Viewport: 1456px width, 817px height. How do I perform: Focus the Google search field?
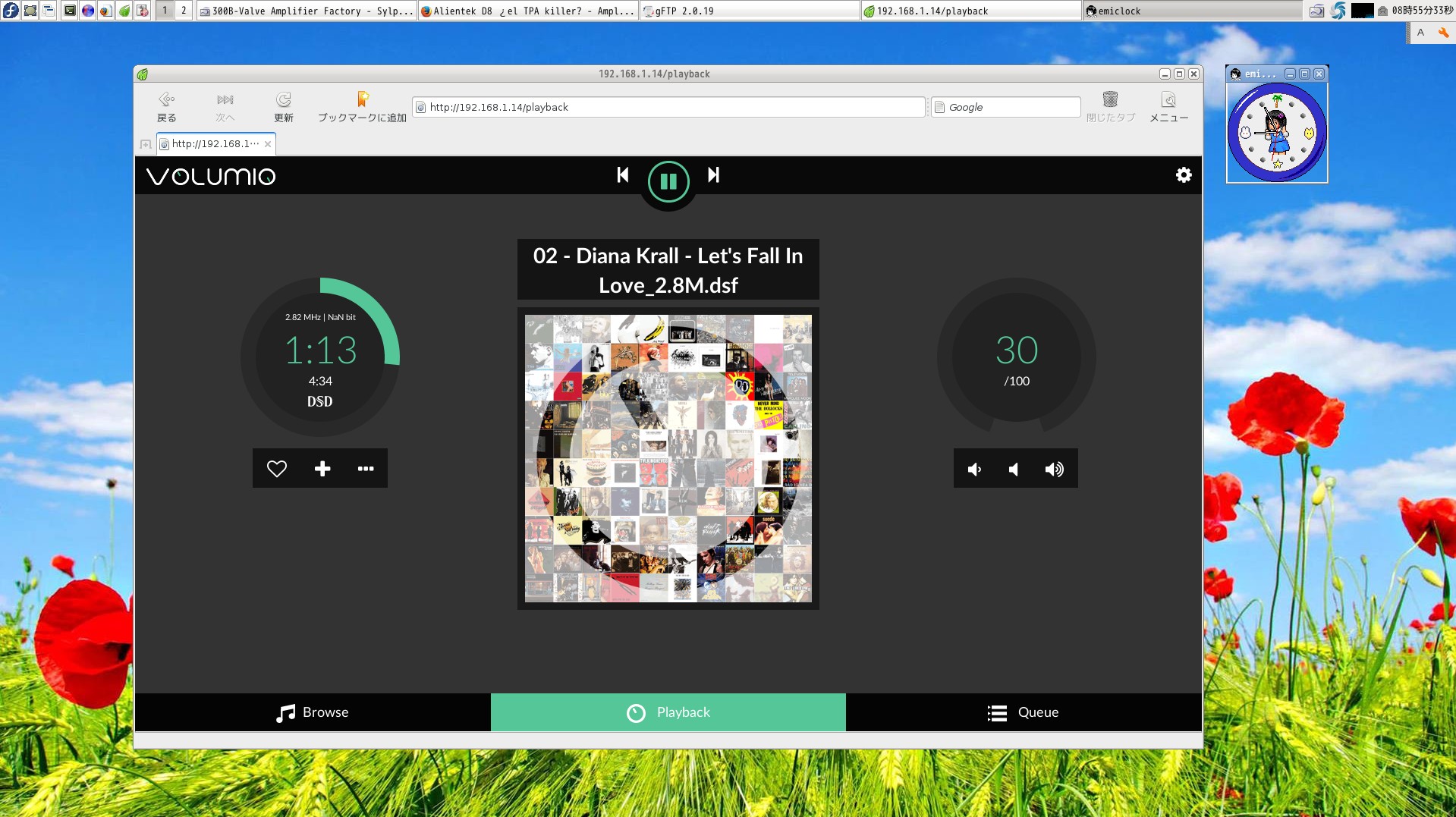1005,106
